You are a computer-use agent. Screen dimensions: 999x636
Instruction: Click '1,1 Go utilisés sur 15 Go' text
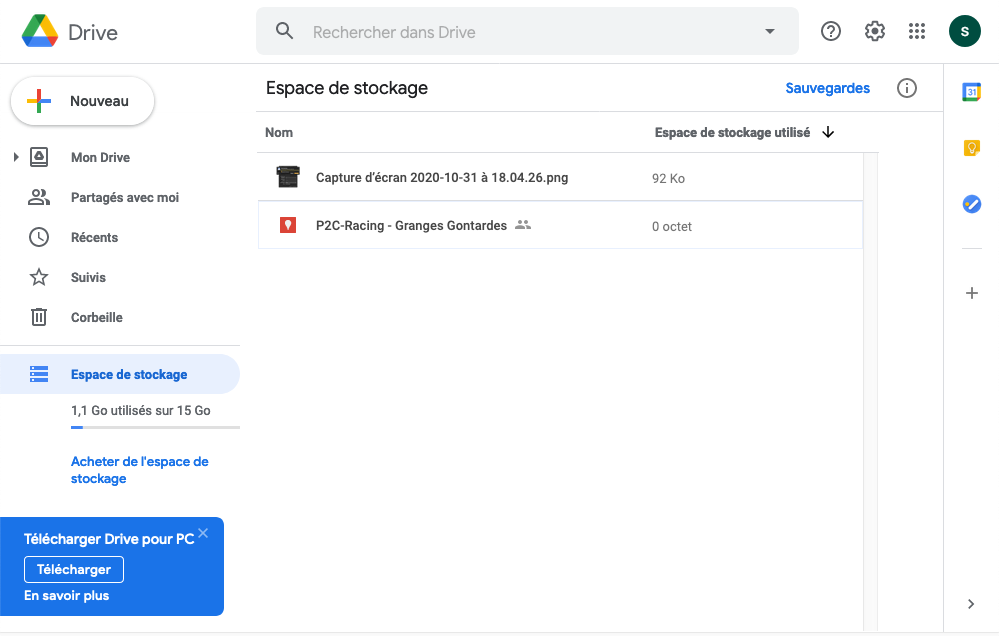pyautogui.click(x=141, y=410)
